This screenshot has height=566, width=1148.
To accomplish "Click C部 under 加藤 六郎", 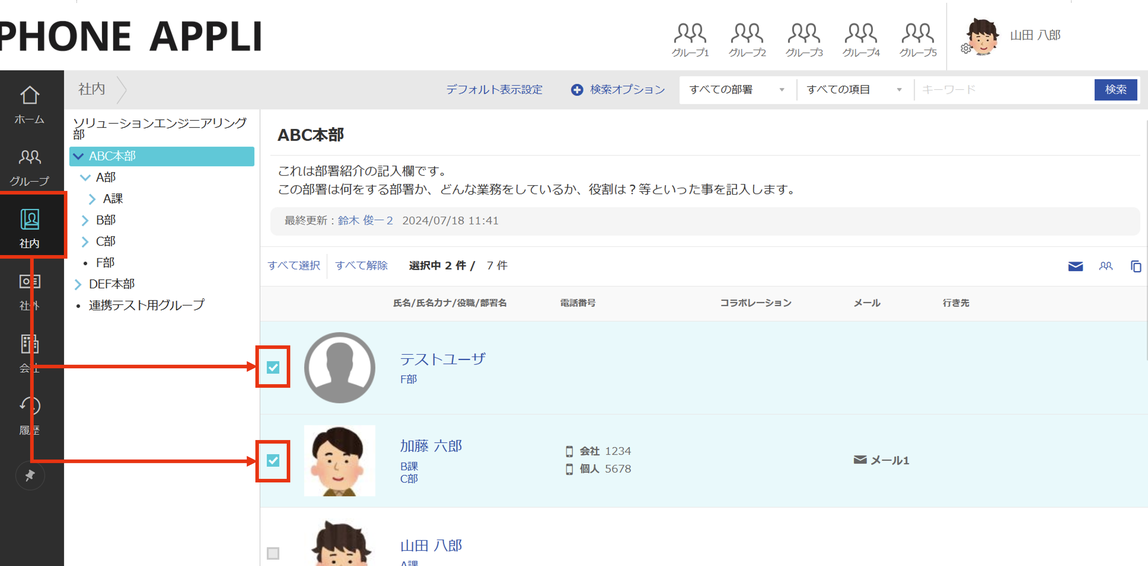I will [409, 479].
